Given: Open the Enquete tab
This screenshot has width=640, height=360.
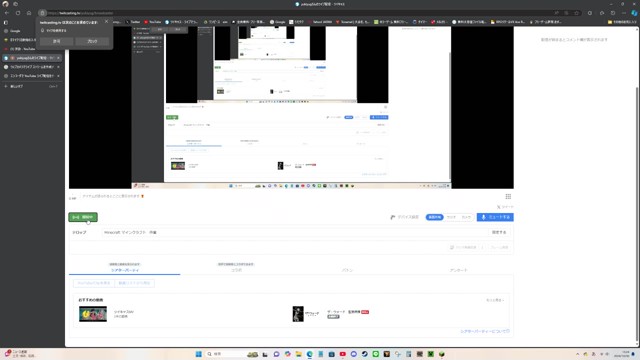Looking at the screenshot, I should click(x=458, y=270).
